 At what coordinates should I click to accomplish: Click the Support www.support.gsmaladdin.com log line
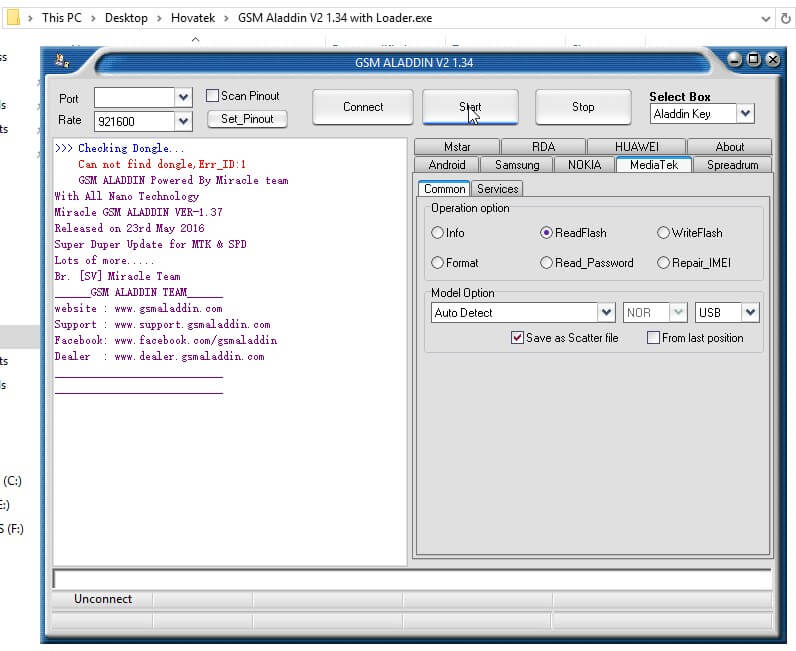point(162,324)
